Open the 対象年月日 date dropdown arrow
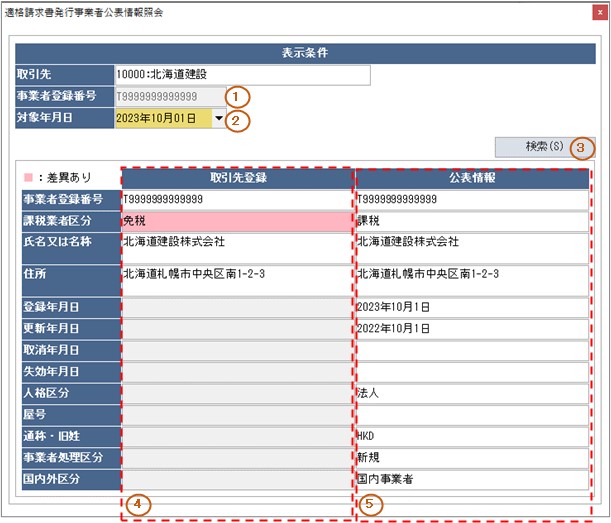 [219, 118]
